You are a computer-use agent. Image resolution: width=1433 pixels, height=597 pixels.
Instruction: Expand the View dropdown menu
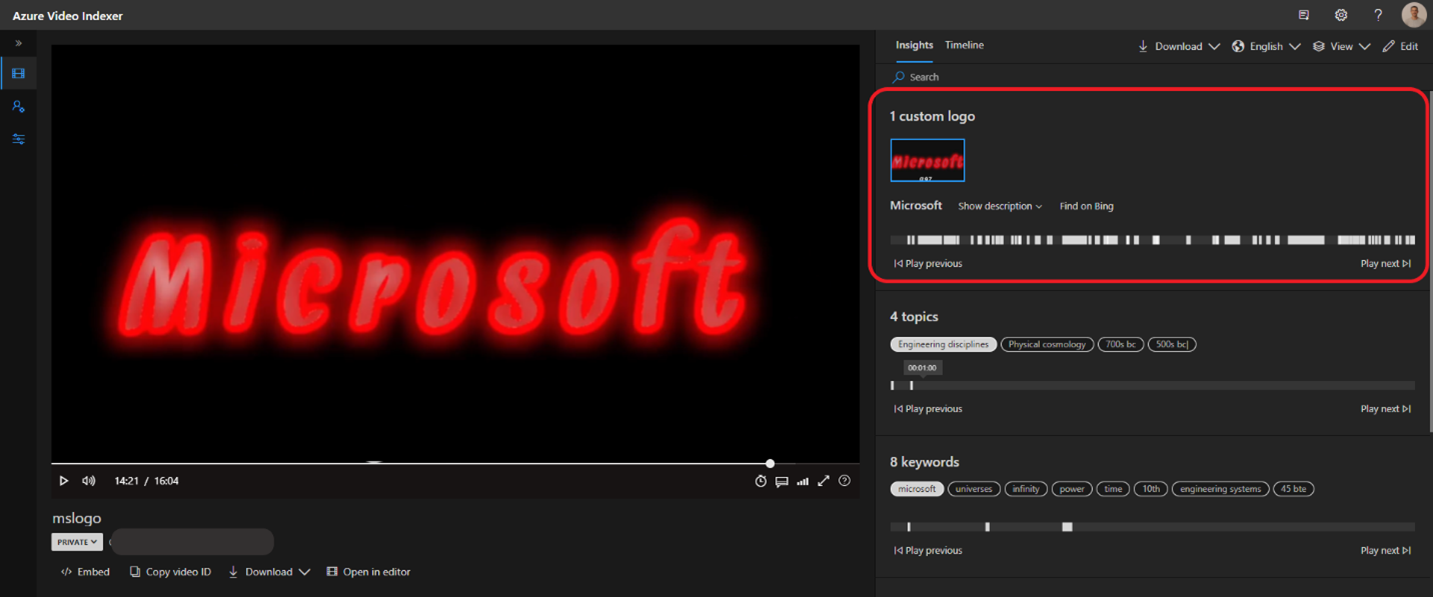tap(1342, 46)
